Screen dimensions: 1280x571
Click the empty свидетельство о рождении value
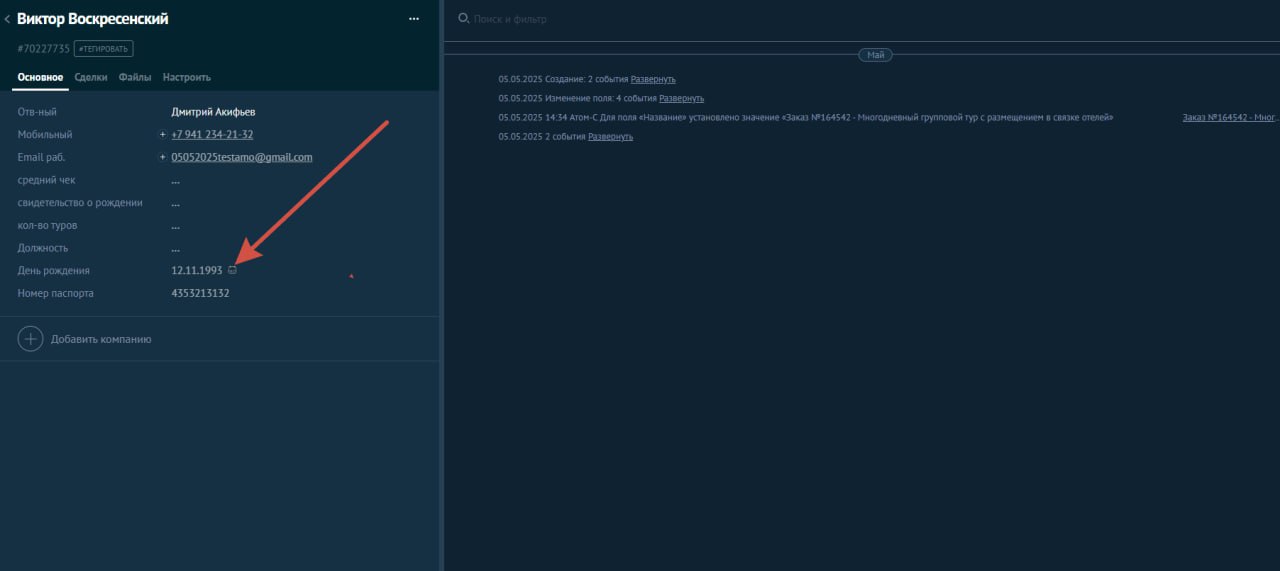tap(176, 203)
